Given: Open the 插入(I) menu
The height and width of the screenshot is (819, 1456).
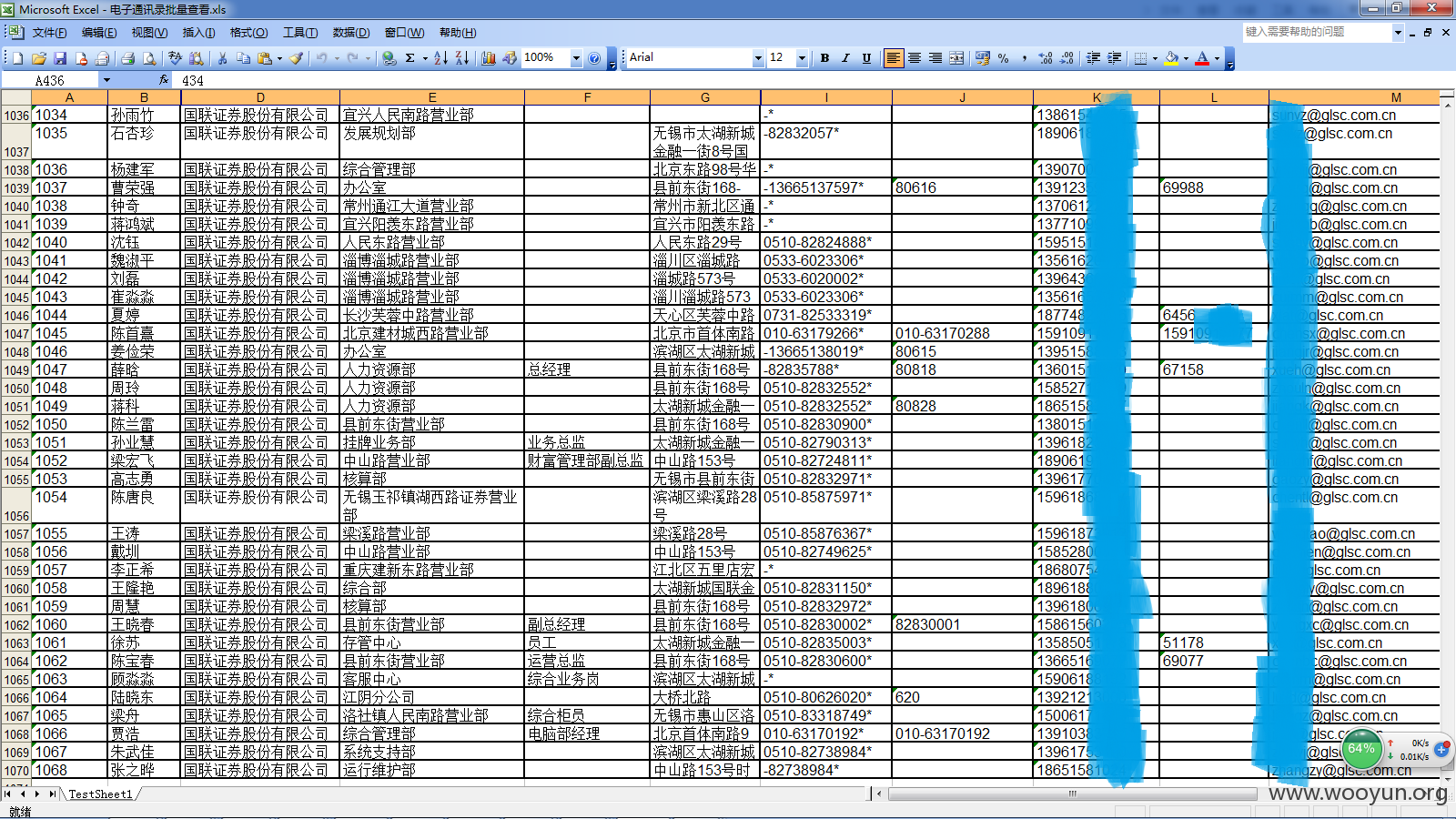Looking at the screenshot, I should tap(199, 33).
